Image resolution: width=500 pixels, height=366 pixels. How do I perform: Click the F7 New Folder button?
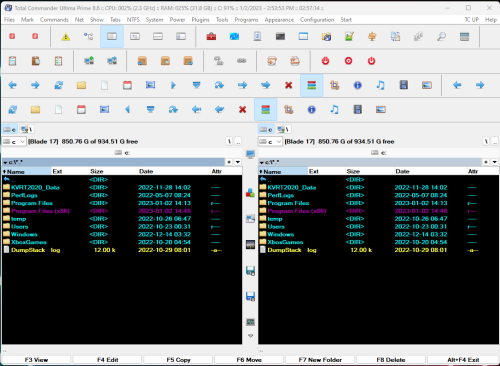(320, 360)
